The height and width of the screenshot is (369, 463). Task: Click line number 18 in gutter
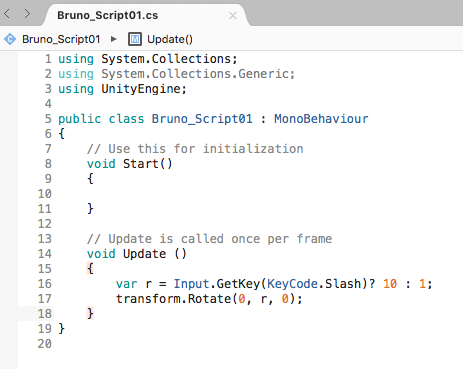coord(45,314)
